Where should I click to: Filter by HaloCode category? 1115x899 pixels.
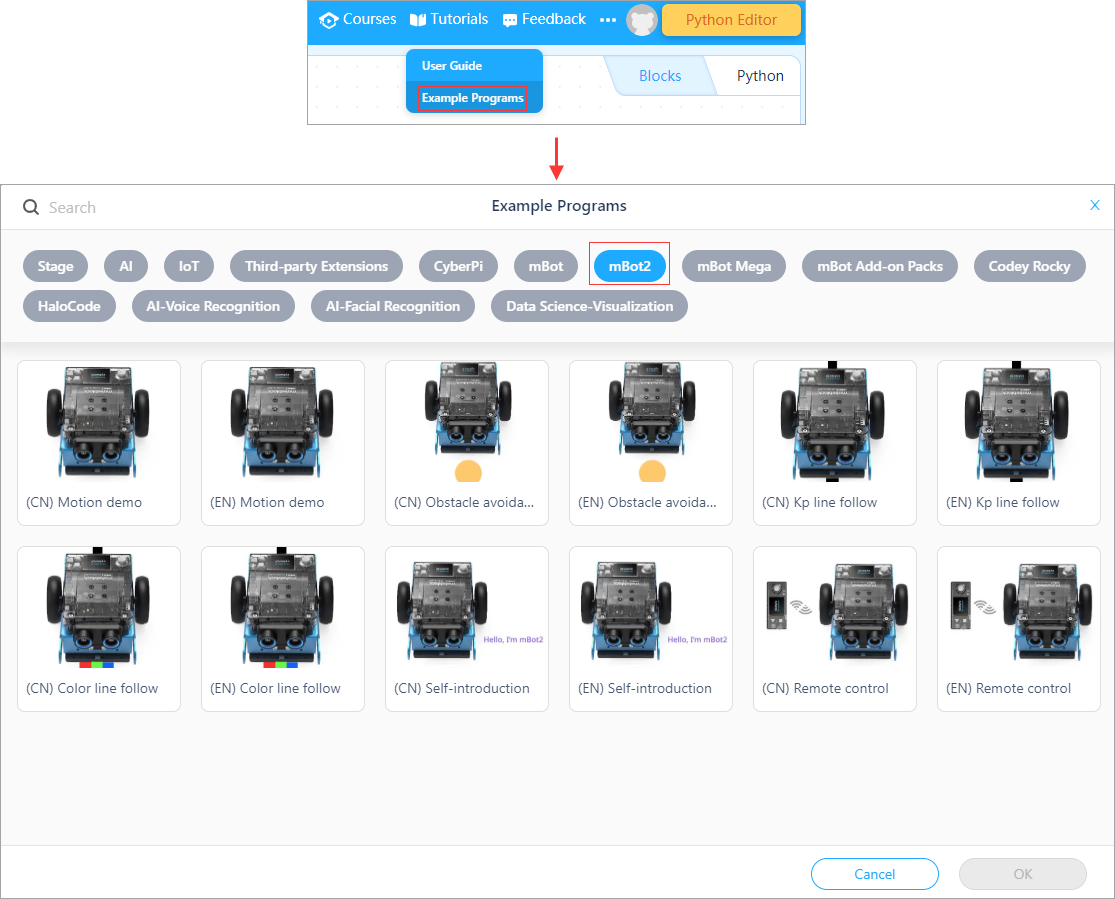(x=69, y=306)
